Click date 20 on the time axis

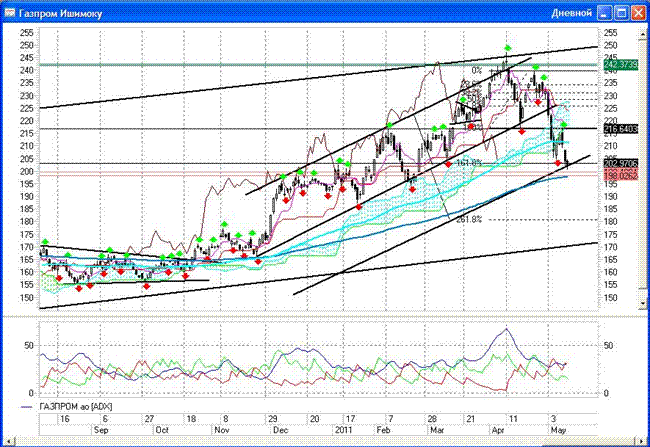(314, 419)
